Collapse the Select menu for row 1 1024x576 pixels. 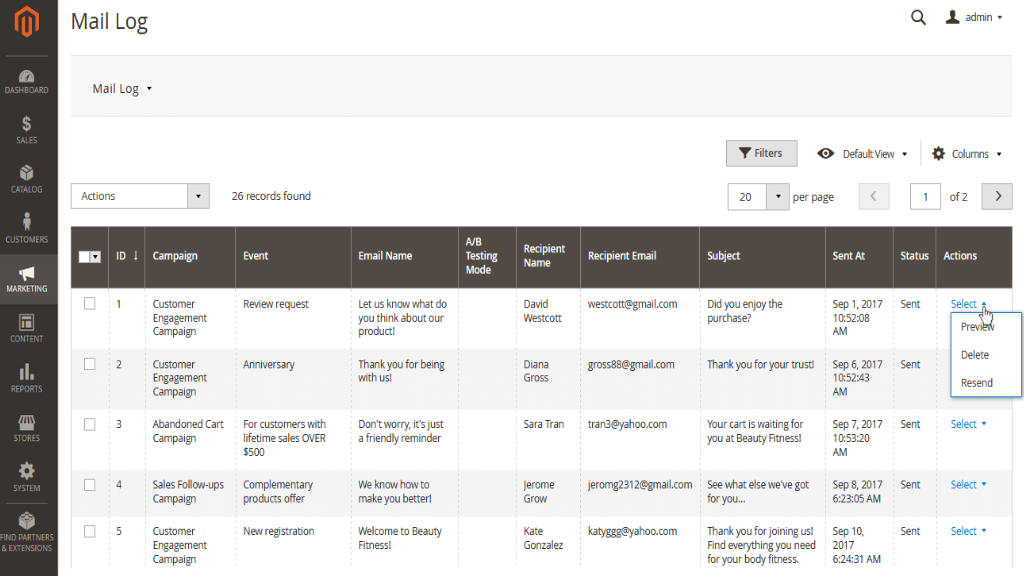[968, 304]
